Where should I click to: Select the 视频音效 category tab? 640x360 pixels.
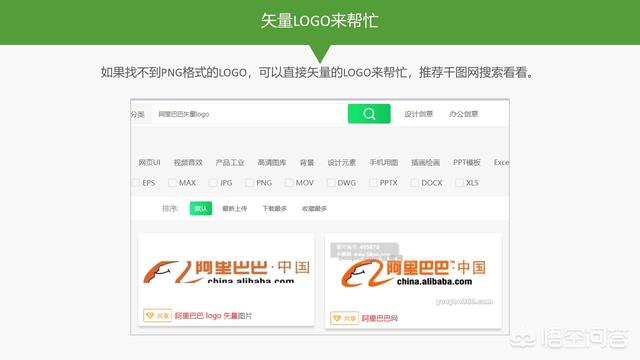(188, 162)
